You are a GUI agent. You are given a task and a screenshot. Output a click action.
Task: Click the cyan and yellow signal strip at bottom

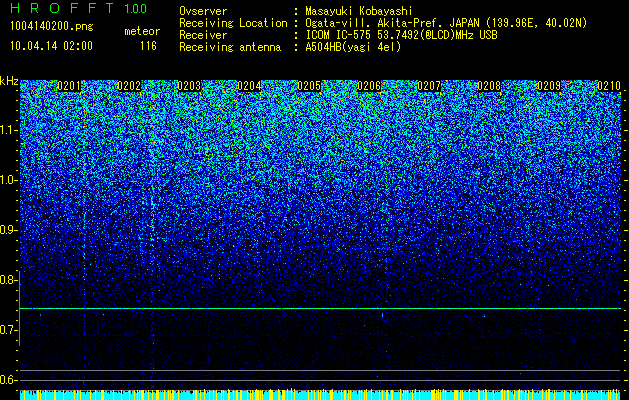click(x=320, y=395)
